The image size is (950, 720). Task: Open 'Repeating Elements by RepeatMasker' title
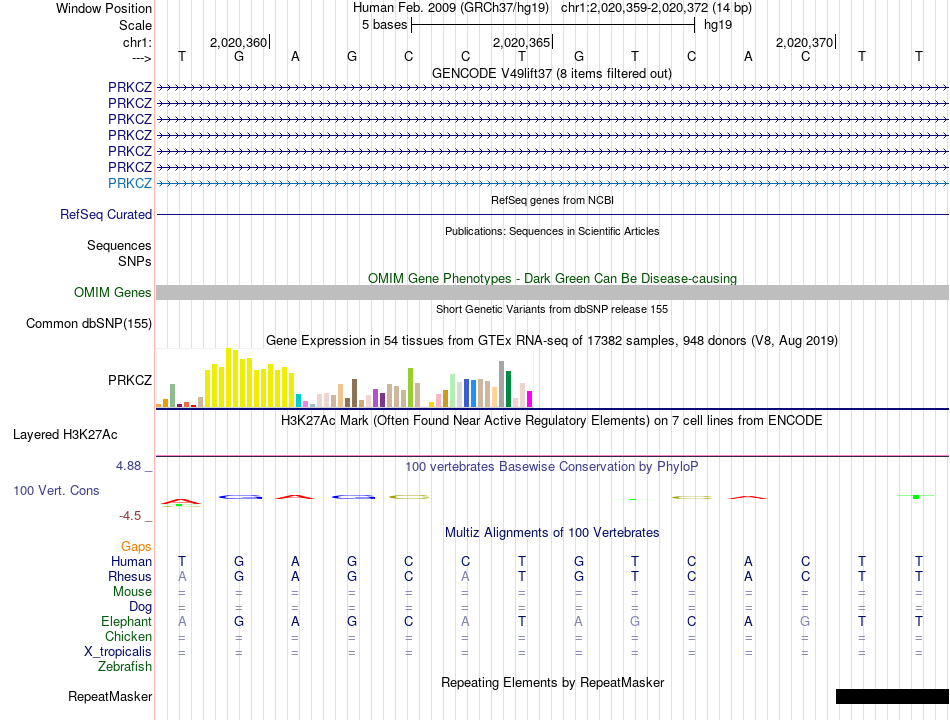(x=553, y=682)
